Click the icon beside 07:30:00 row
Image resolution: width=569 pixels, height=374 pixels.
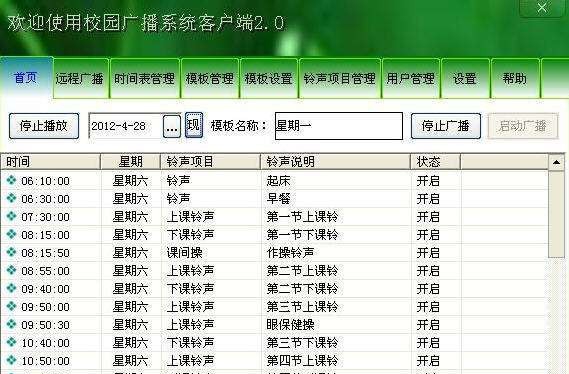click(12, 216)
